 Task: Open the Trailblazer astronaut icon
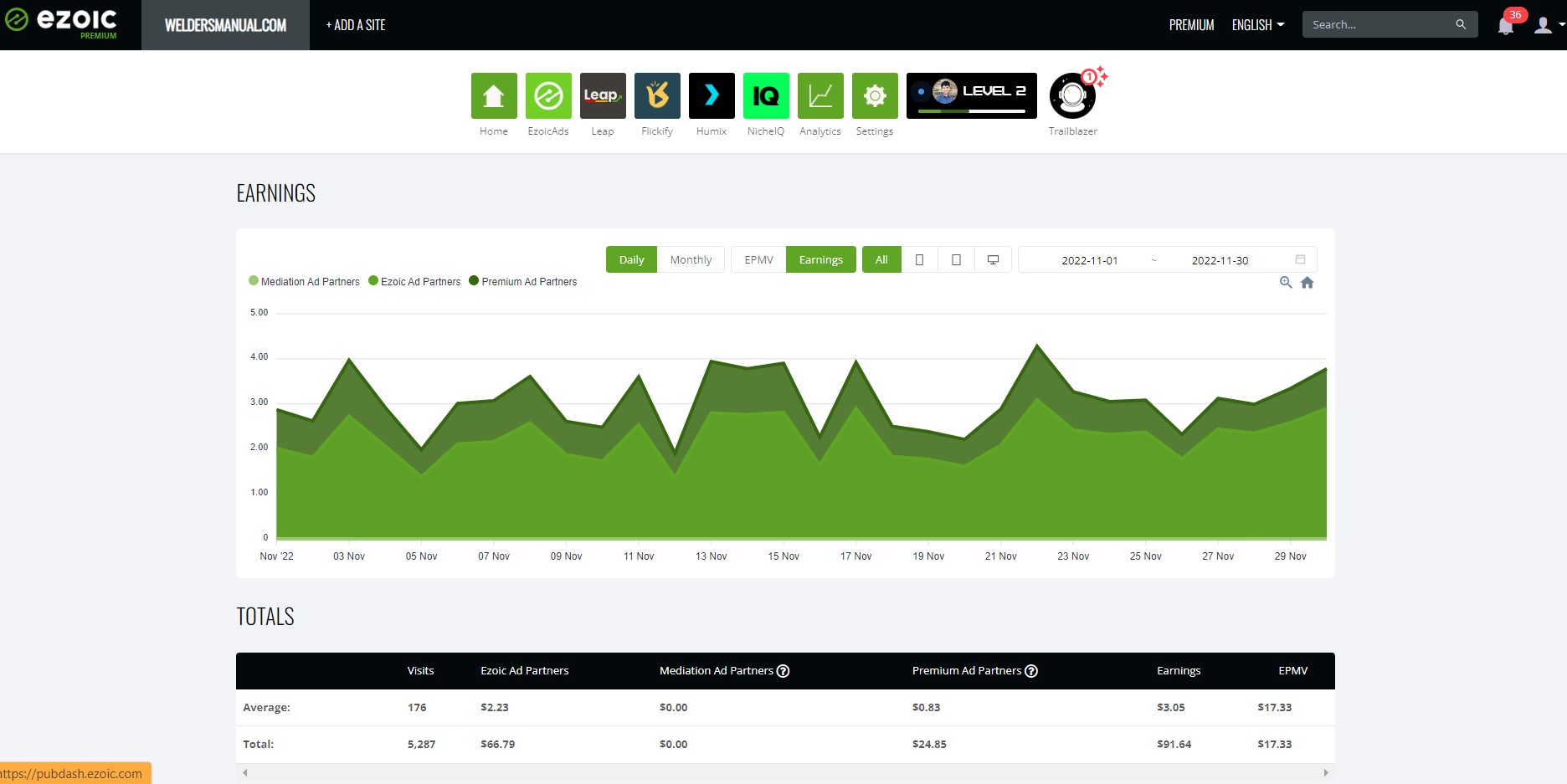1073,95
